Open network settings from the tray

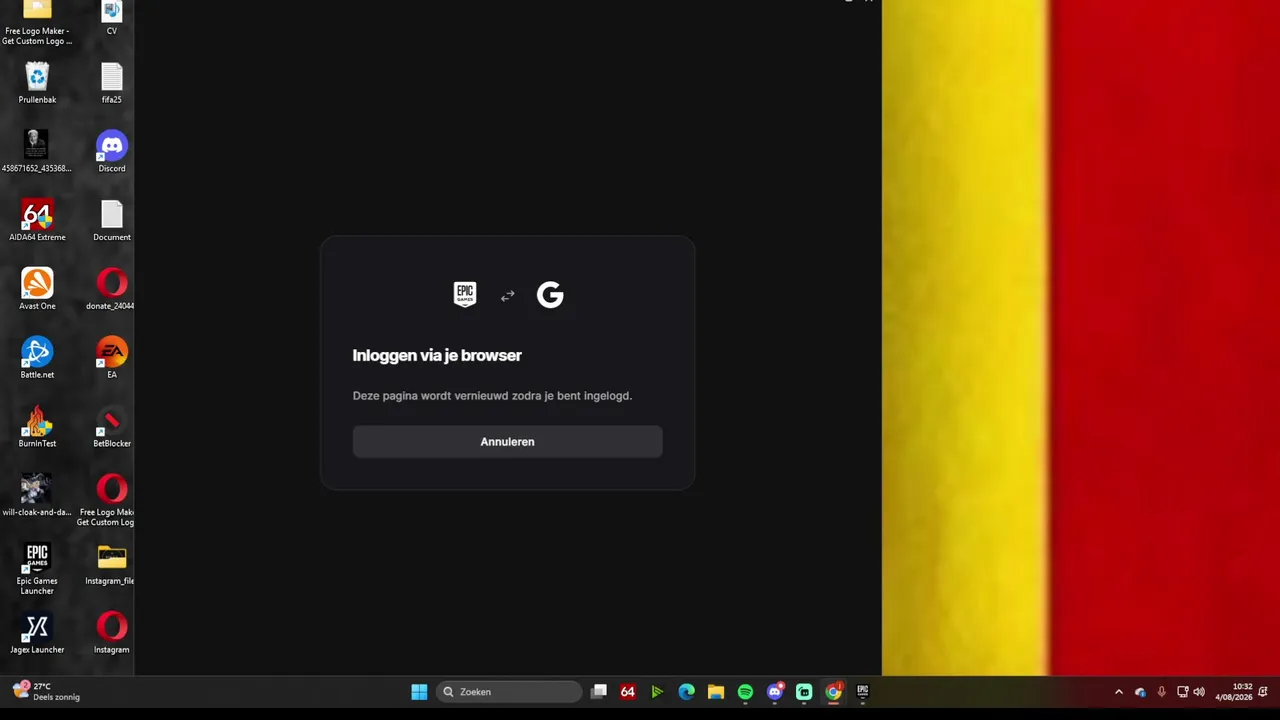point(1182,692)
